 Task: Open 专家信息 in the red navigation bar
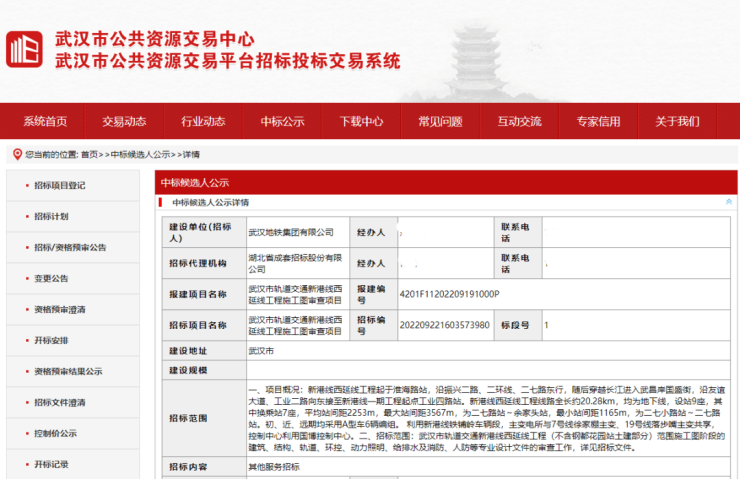pos(598,122)
